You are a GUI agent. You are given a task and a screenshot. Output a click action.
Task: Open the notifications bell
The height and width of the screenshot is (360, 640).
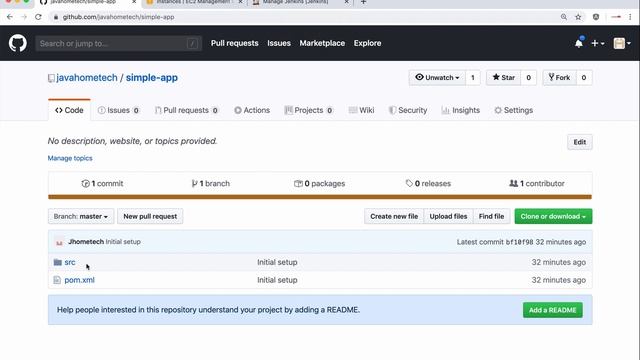click(579, 43)
